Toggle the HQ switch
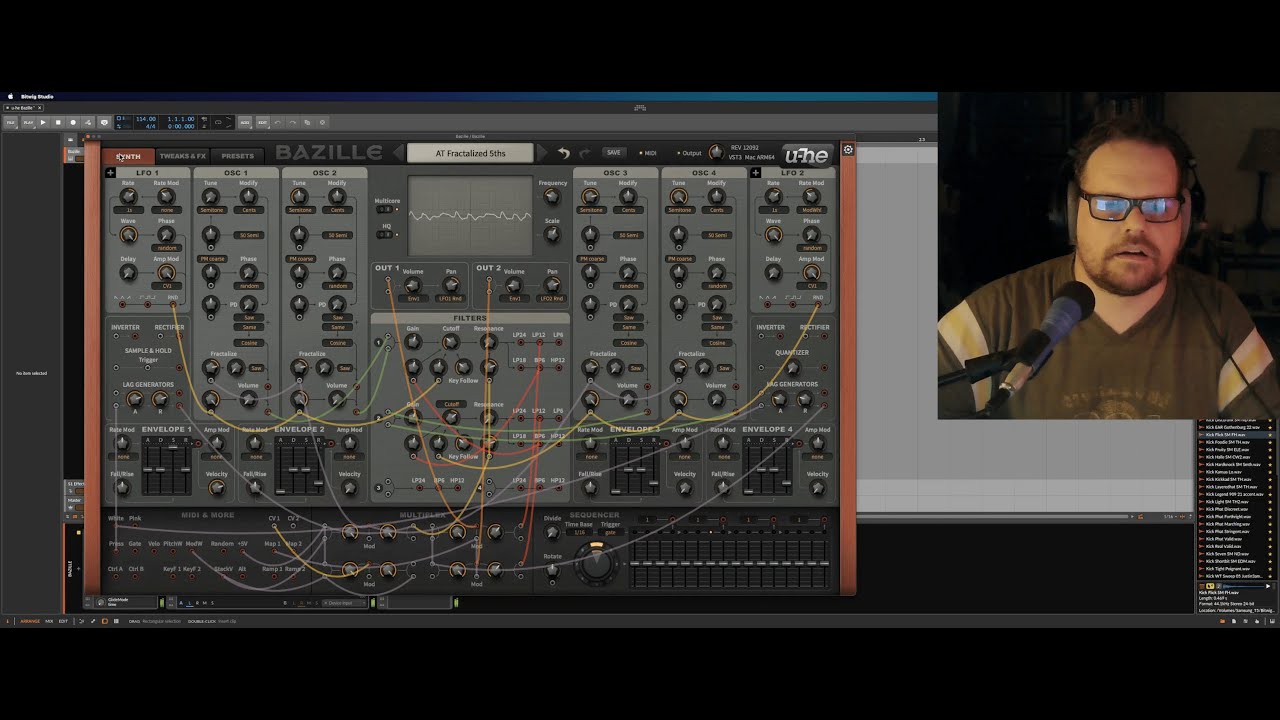This screenshot has height=720, width=1280. point(385,235)
